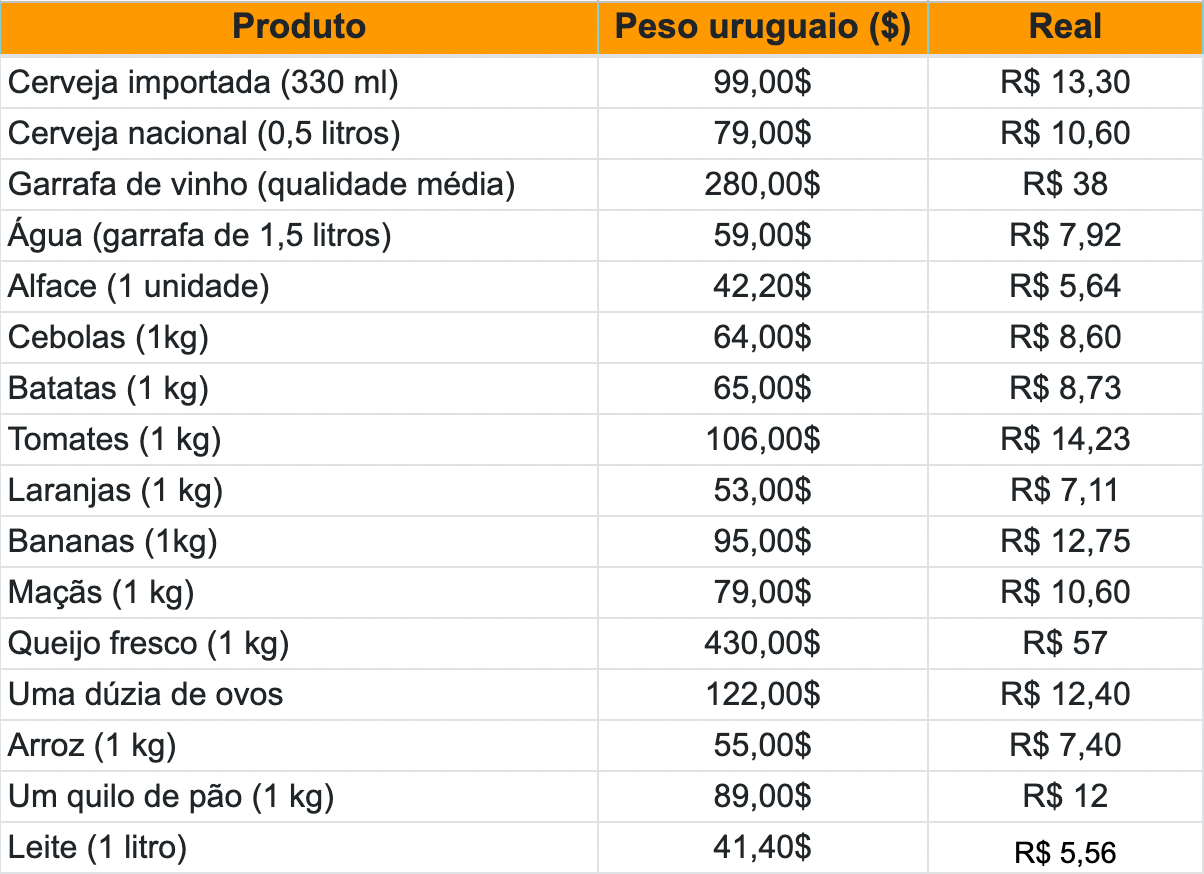Select the Alface (1 unidade) cell
The image size is (1204, 874).
pos(139,286)
